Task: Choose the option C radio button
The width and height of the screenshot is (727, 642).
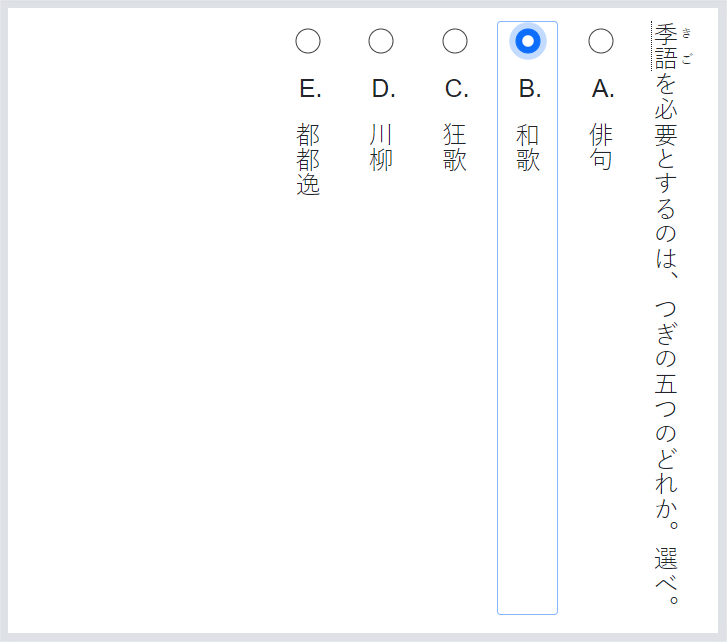Action: 455,41
